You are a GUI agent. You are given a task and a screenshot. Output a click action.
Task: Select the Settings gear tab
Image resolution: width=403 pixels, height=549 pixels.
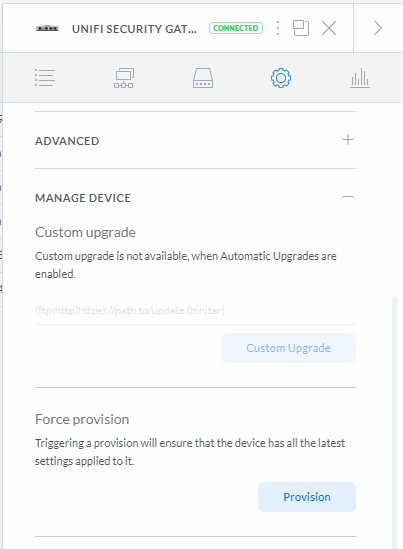click(281, 78)
